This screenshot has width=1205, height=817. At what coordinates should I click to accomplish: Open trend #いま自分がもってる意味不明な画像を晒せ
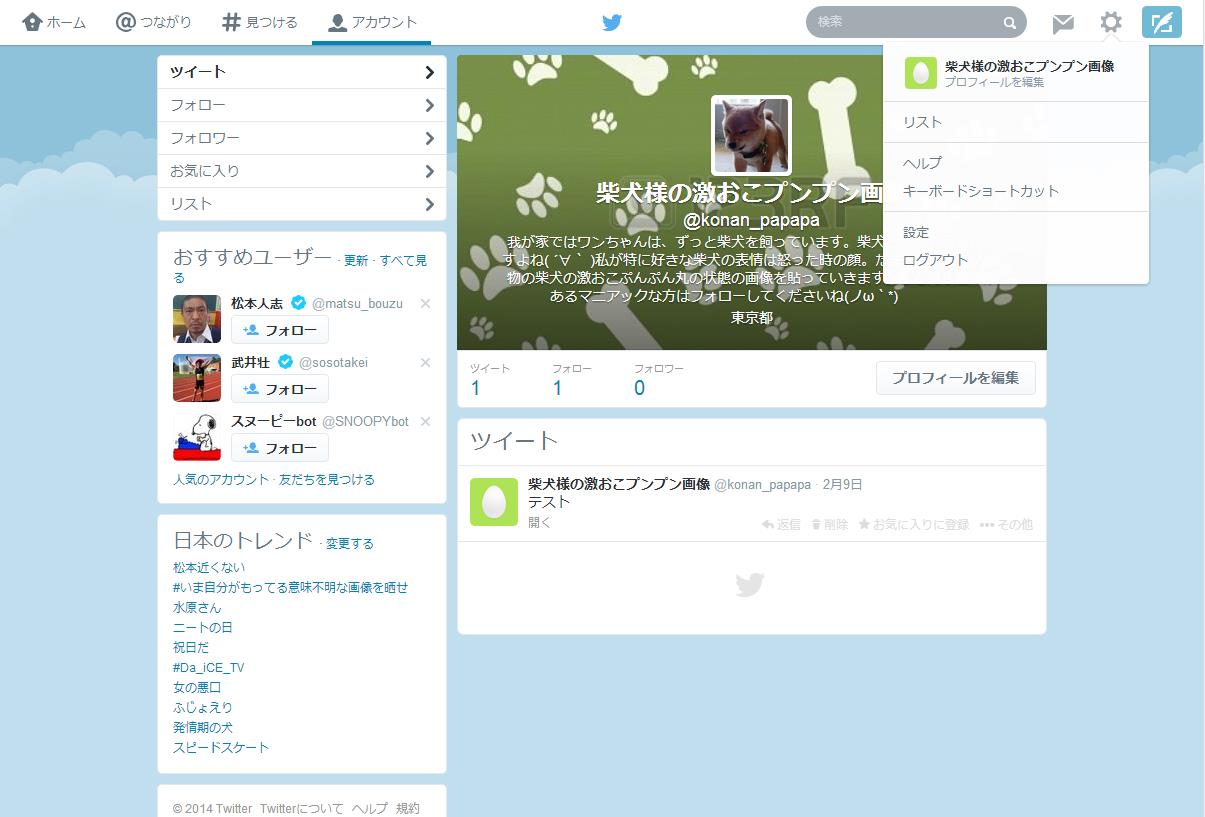(290, 588)
